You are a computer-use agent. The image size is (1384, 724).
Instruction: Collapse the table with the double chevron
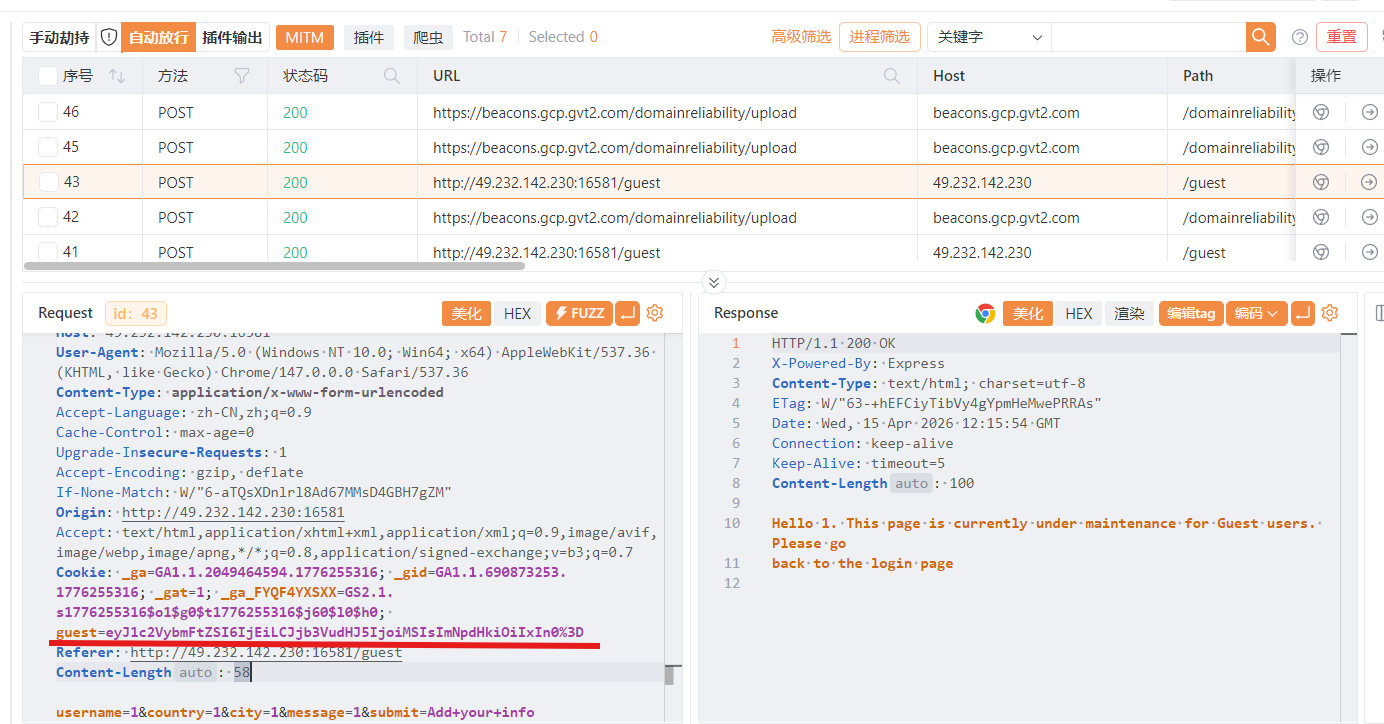[x=713, y=282]
